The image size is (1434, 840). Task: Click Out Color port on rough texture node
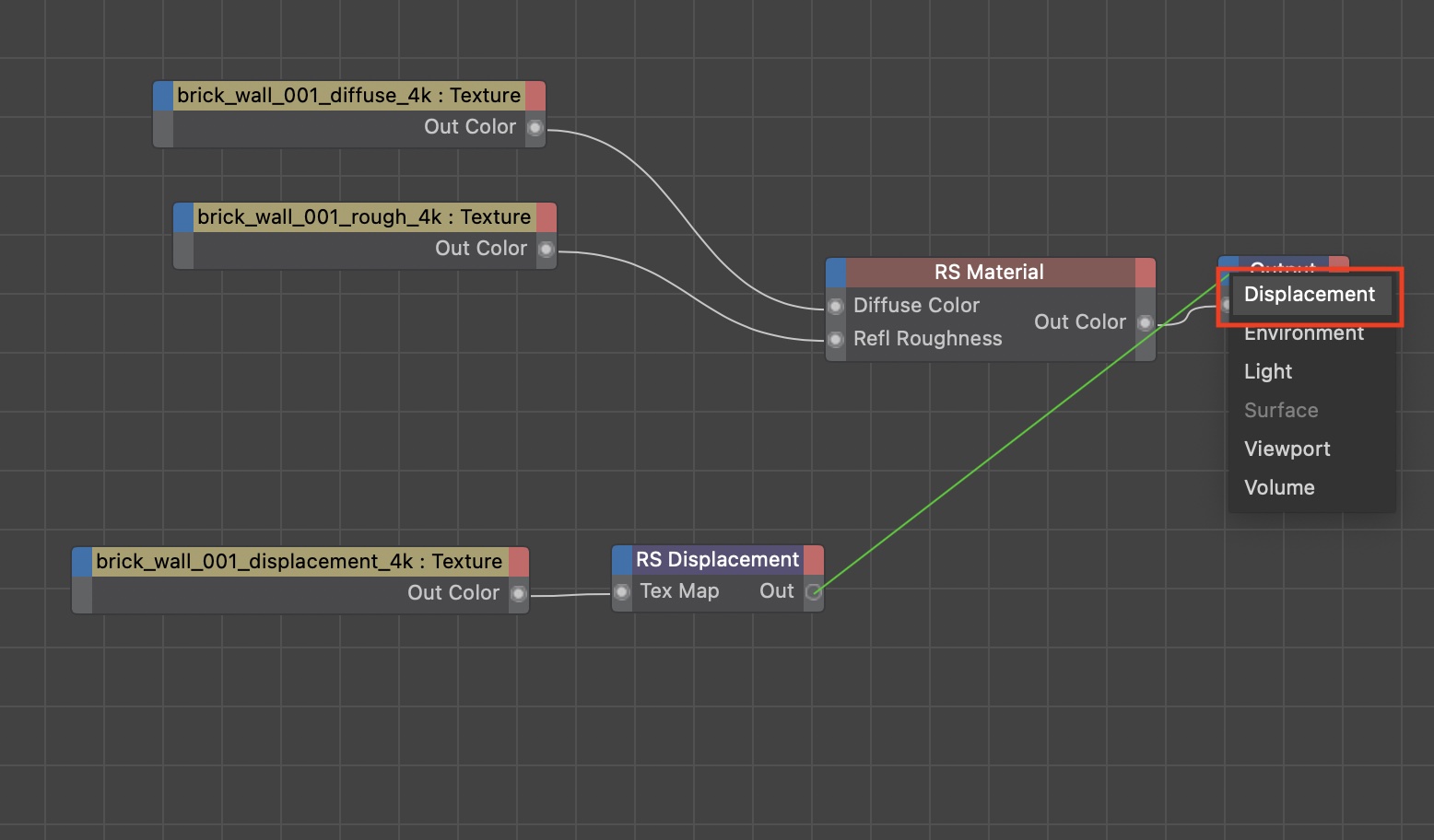[x=546, y=249]
